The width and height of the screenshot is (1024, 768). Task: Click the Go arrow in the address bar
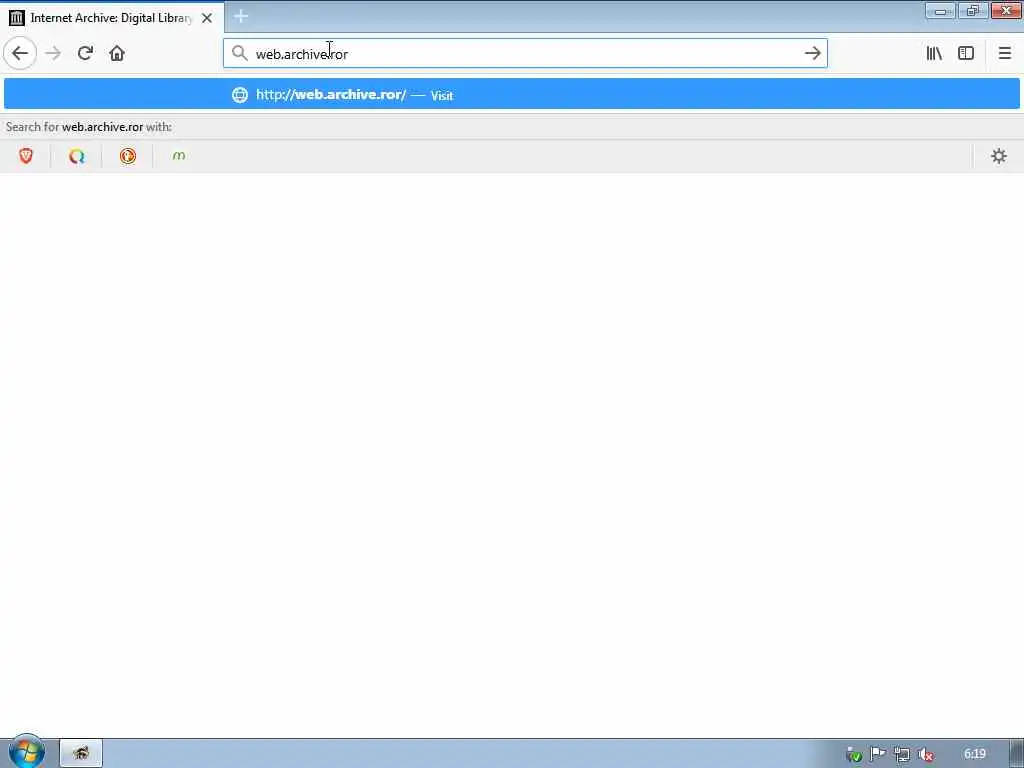(812, 53)
